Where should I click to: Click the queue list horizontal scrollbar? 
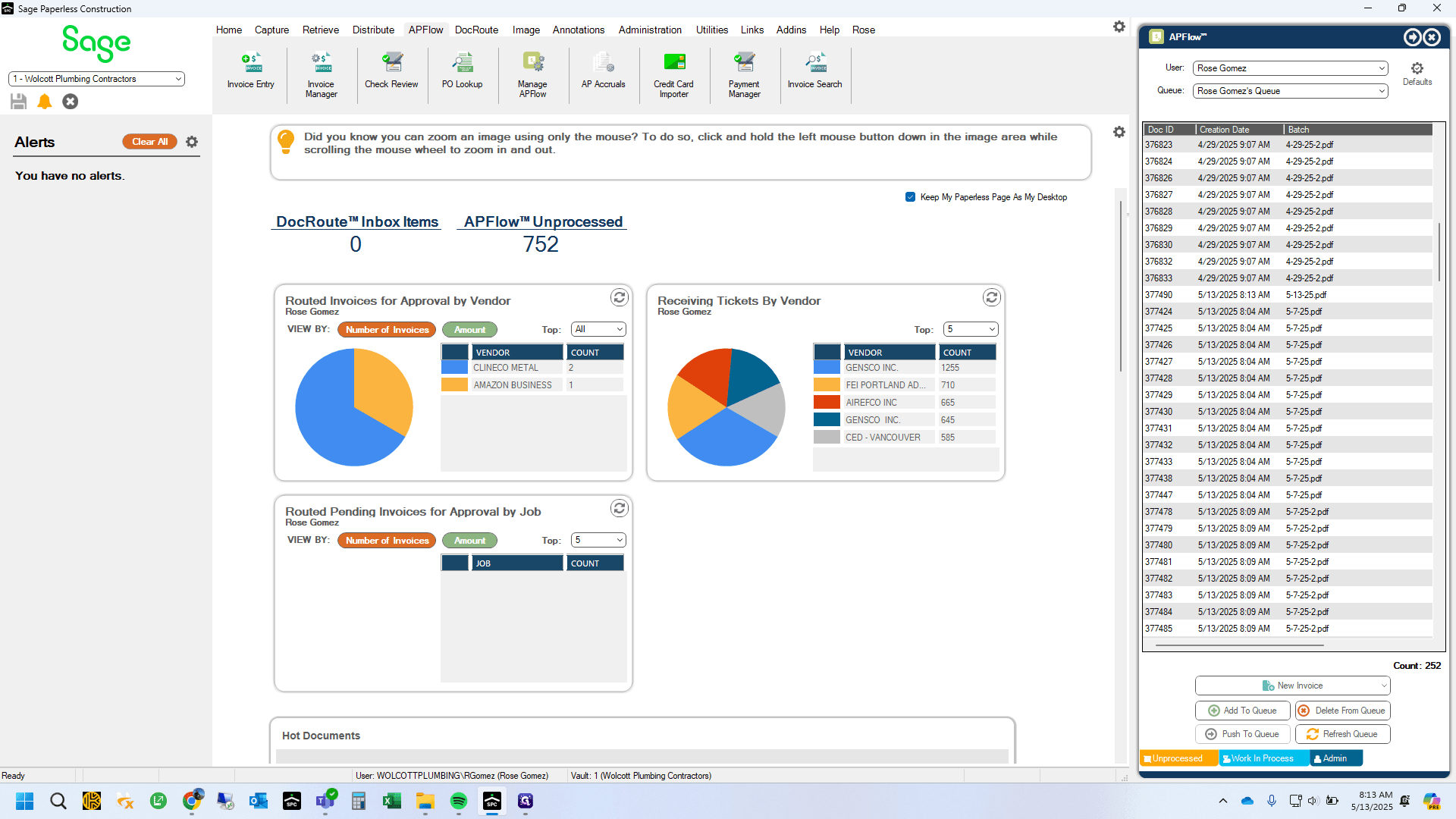(x=1239, y=645)
